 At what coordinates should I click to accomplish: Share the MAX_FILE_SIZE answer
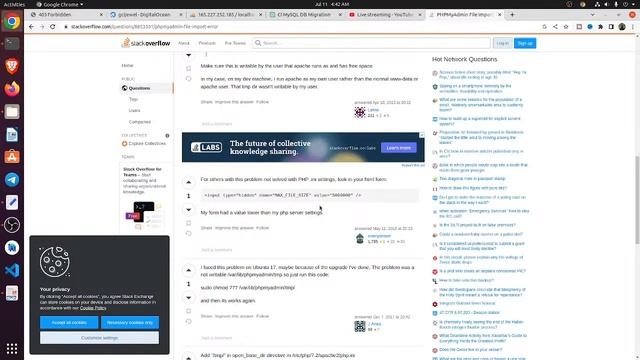coord(206,228)
